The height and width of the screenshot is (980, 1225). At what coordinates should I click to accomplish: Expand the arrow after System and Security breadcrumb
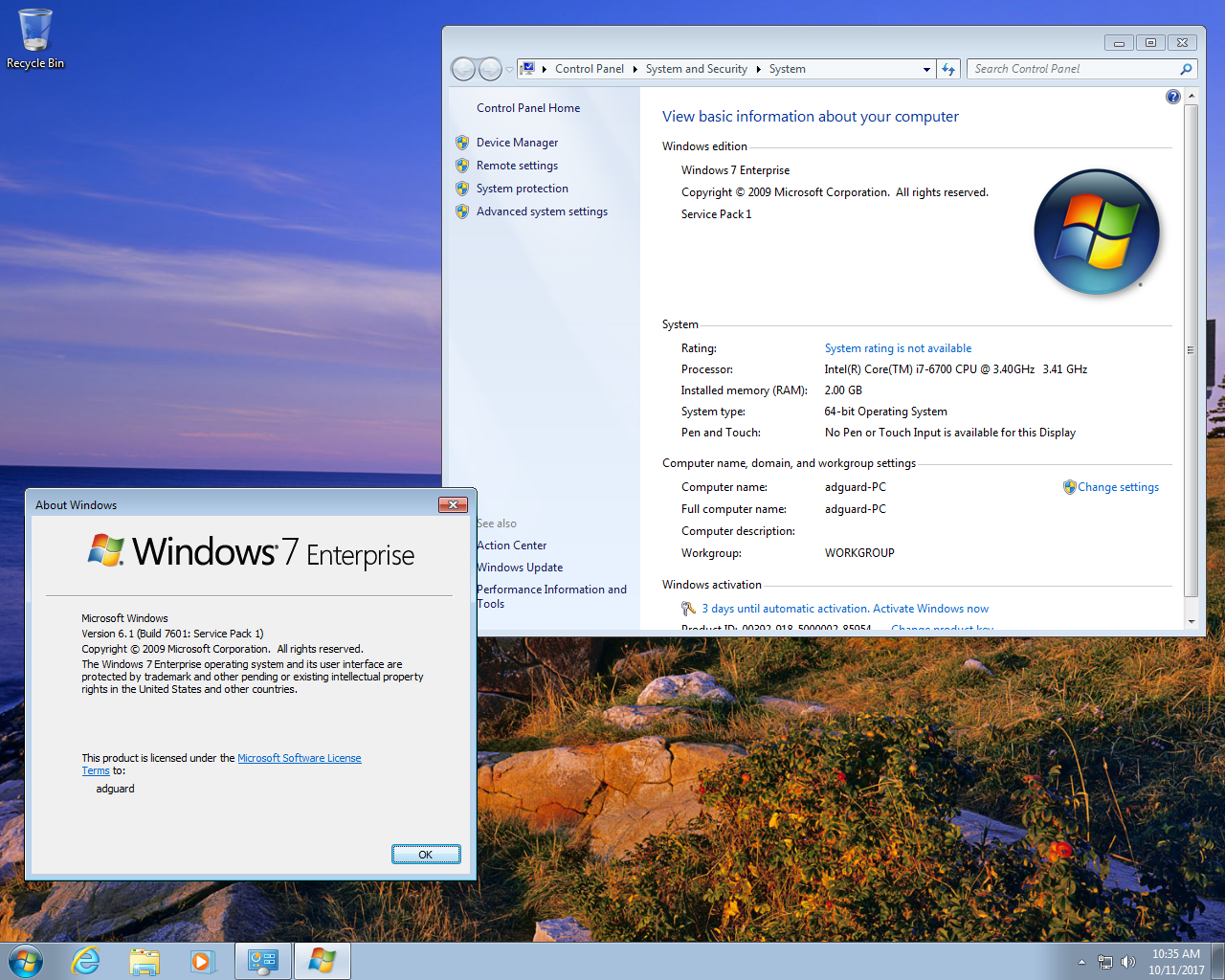click(758, 69)
